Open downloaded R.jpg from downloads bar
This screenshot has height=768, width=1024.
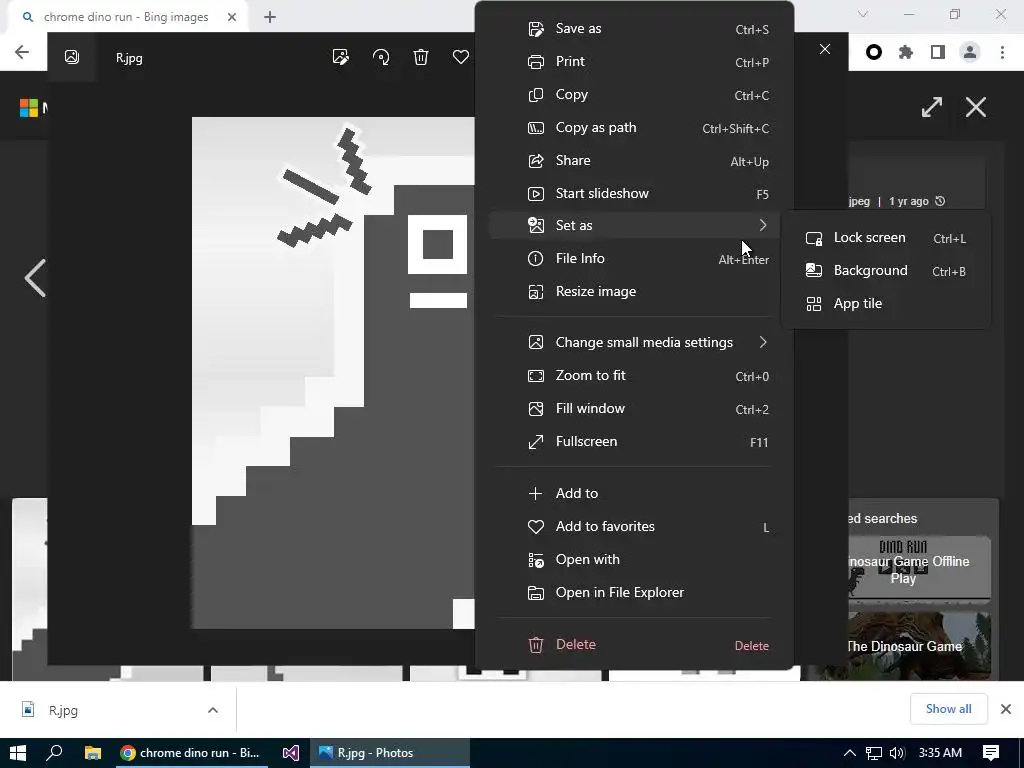63,710
